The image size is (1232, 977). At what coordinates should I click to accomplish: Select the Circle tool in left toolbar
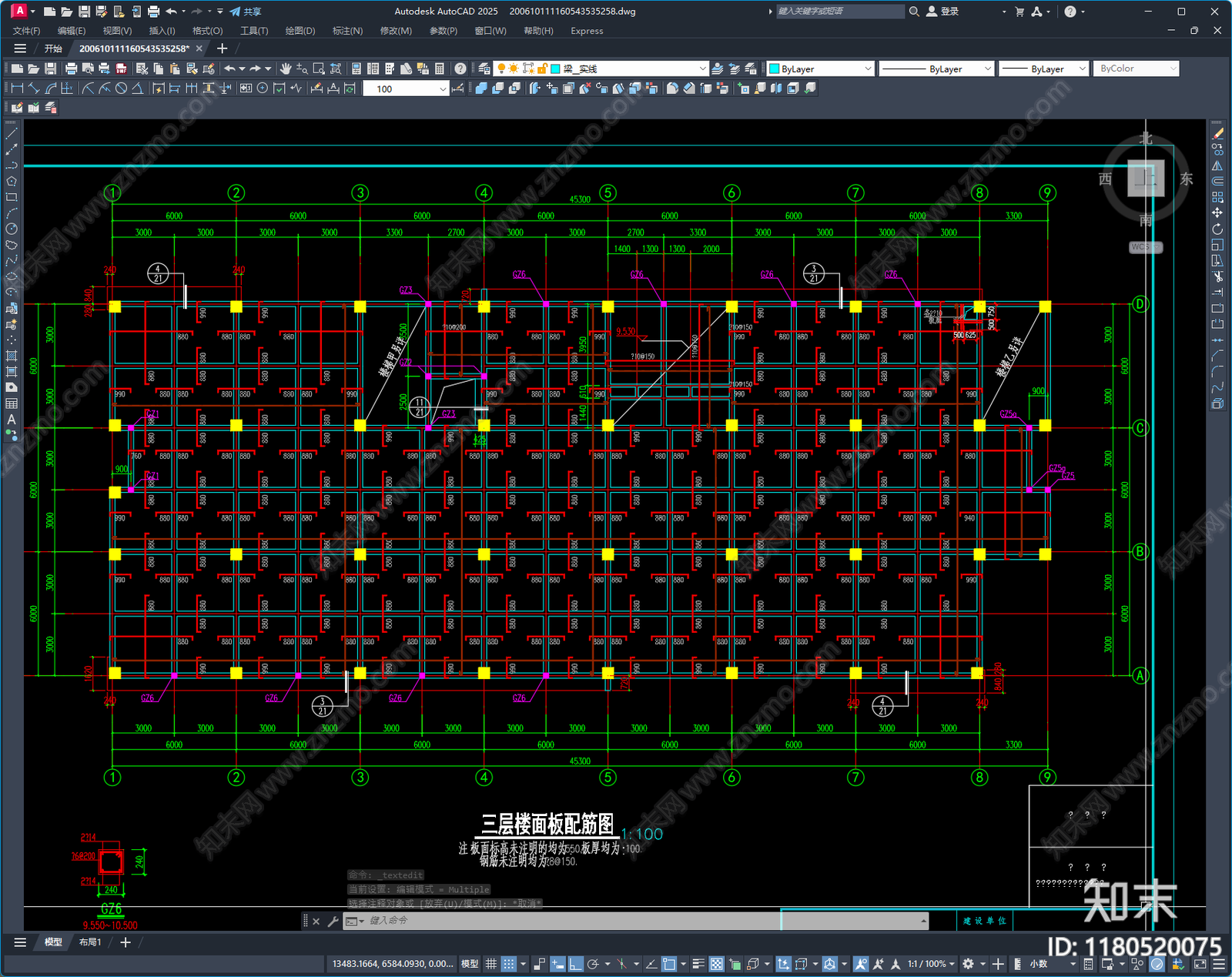[12, 229]
